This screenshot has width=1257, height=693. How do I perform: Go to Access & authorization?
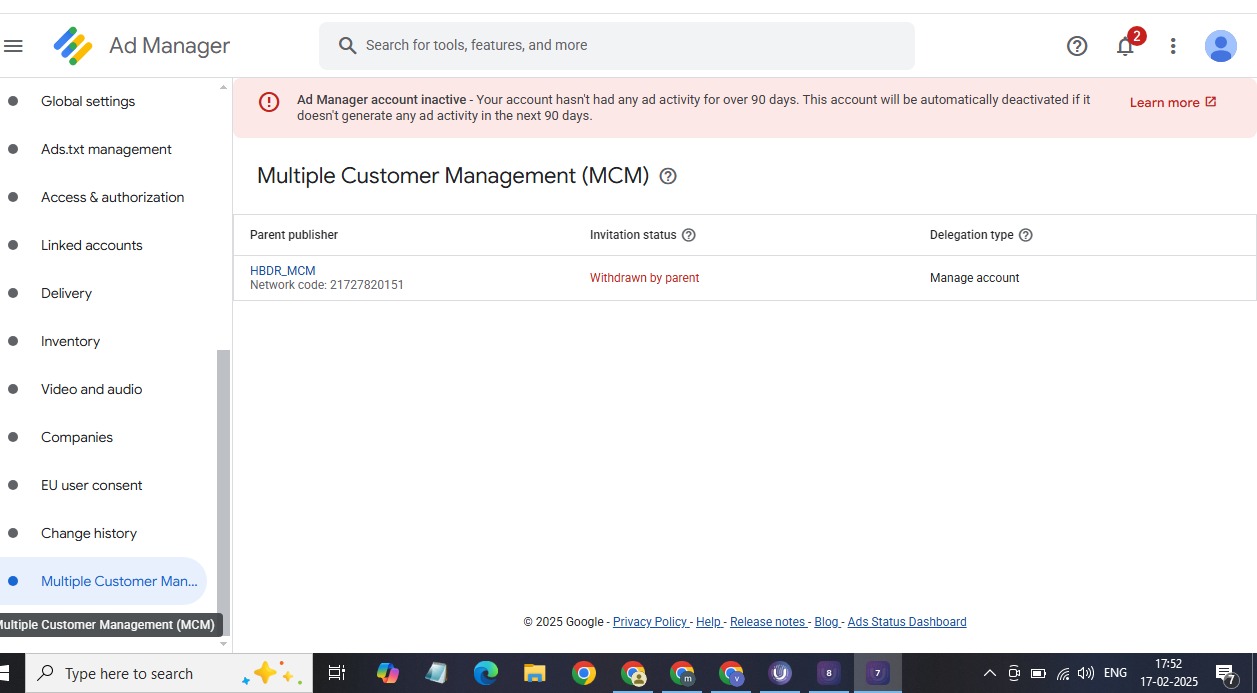coord(112,197)
